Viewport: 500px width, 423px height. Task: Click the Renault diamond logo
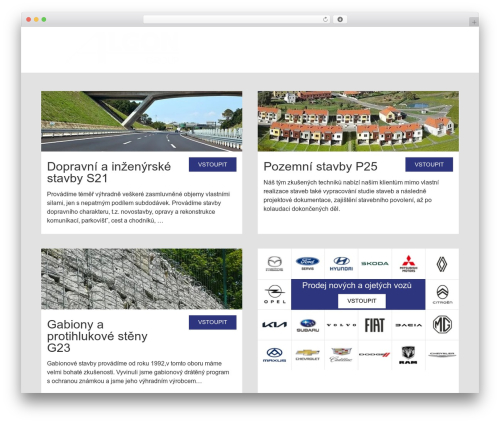(442, 264)
